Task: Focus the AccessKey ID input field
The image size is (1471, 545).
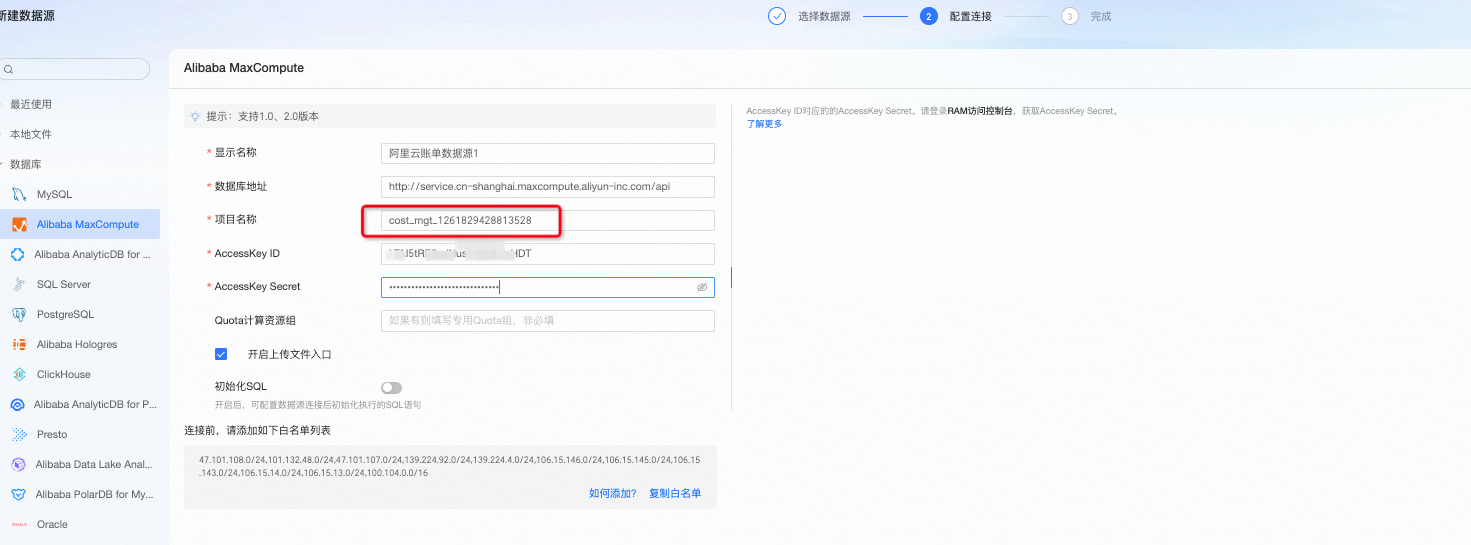Action: (548, 254)
